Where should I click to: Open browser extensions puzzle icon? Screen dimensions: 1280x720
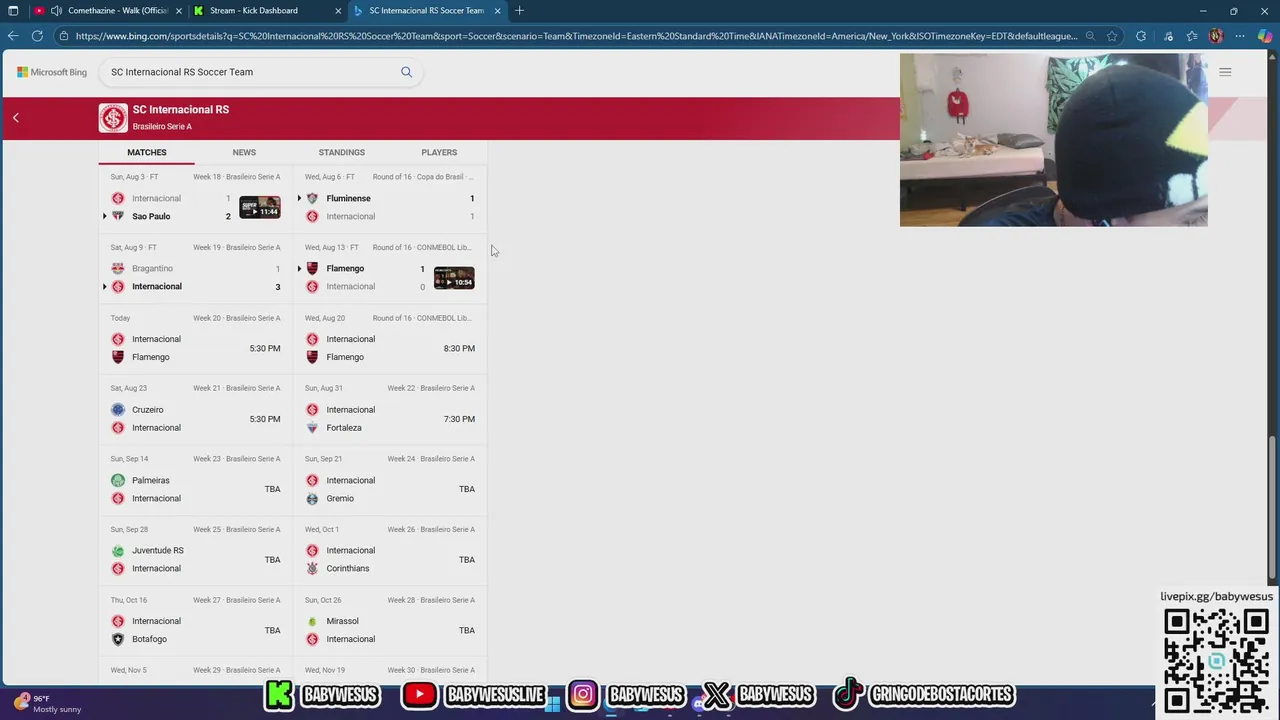click(x=1141, y=36)
